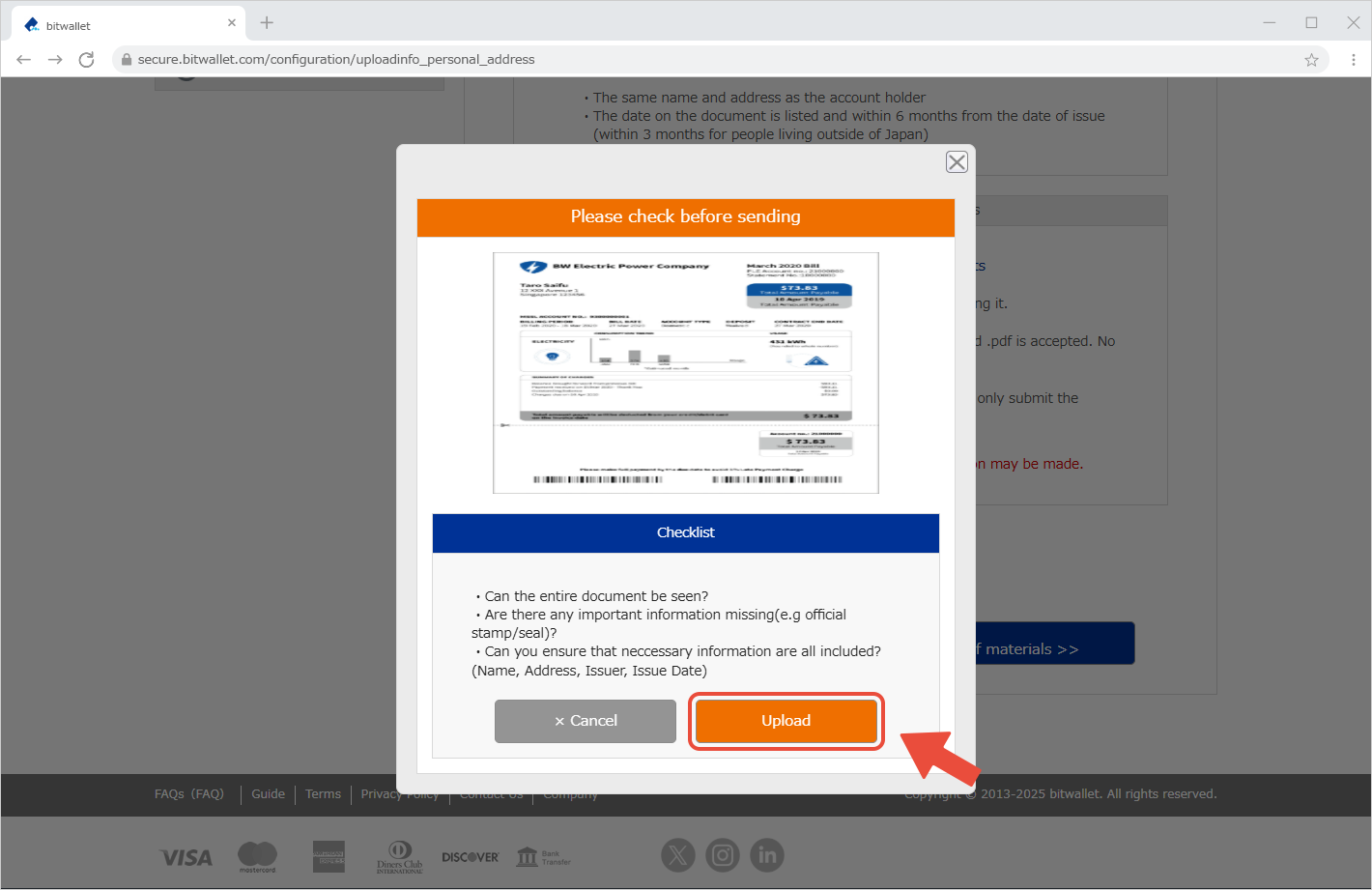Go forward to the next page
1372x890 pixels.
[55, 60]
